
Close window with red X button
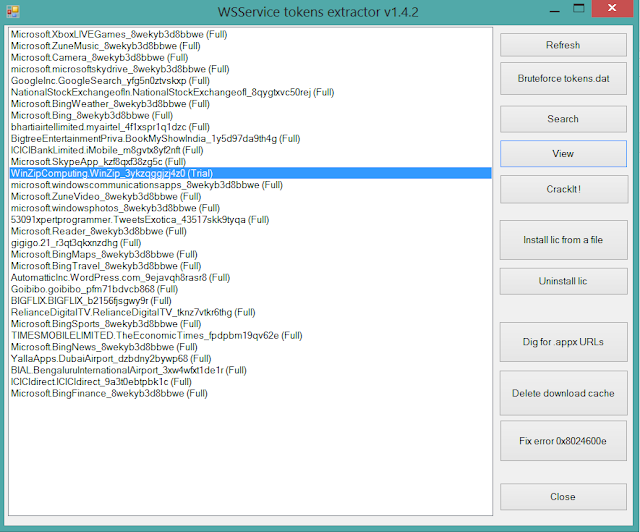click(x=612, y=9)
